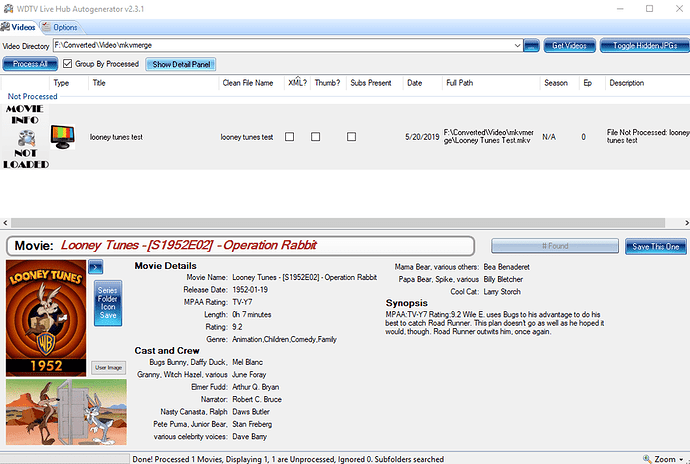Click the date cell 5/20/2019
The height and width of the screenshot is (464, 690).
pyautogui.click(x=422, y=137)
